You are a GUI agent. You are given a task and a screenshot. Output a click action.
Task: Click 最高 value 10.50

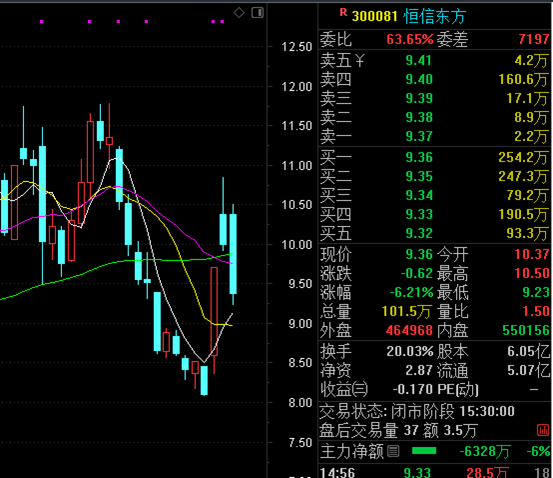(532, 273)
